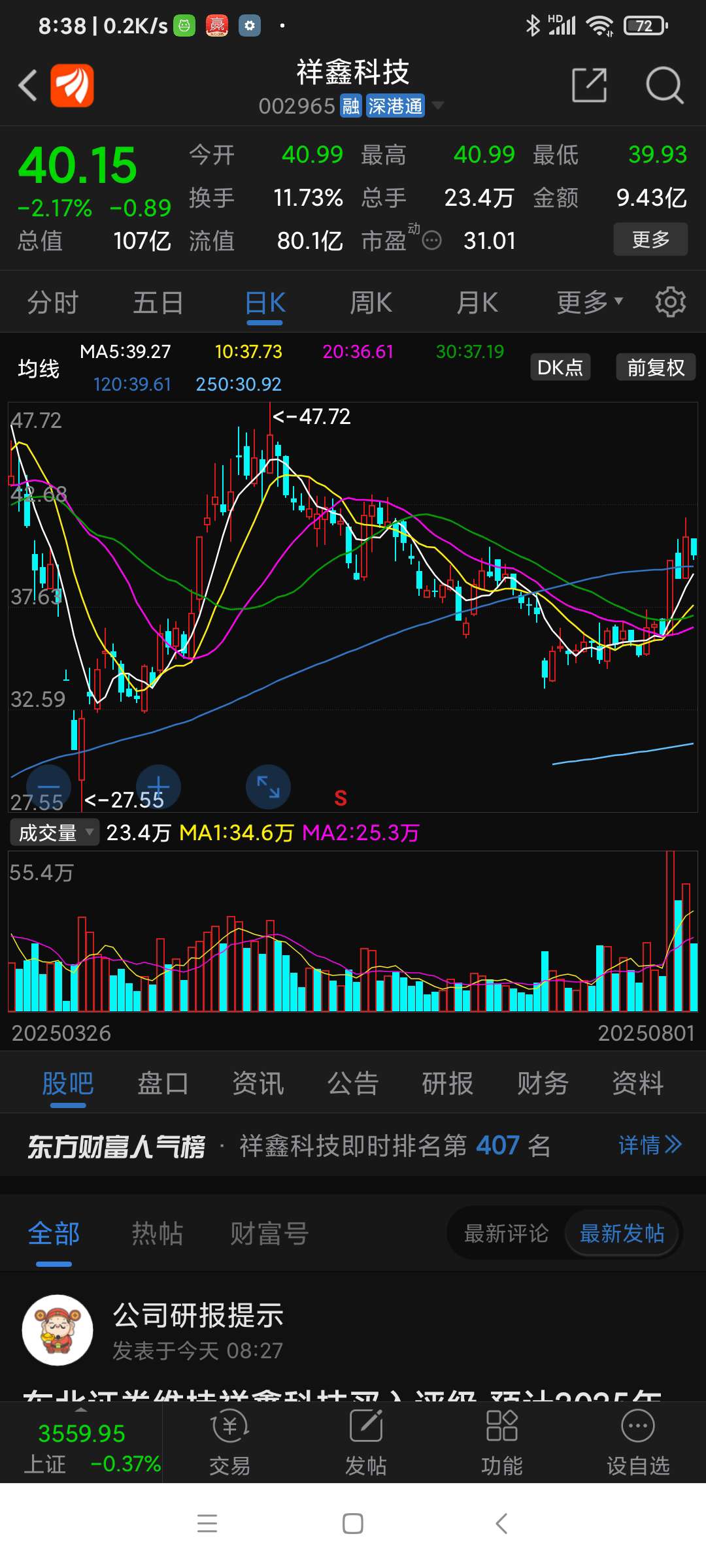Tap the K-line candlestick chart area
The image size is (706, 1568).
point(353,607)
